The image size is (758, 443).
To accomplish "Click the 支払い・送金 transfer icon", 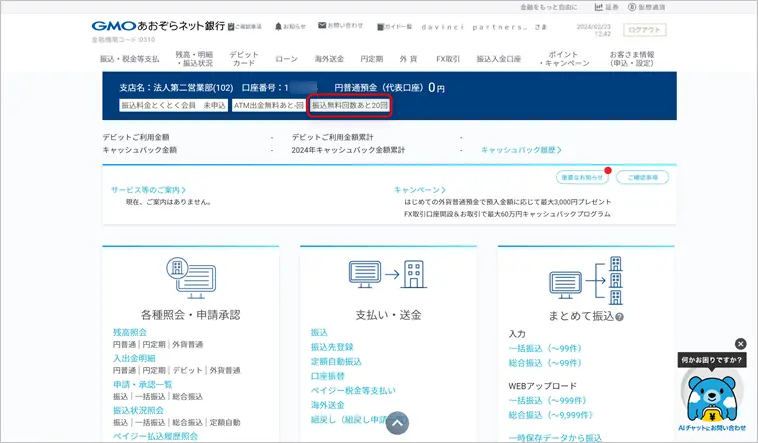I will coord(387,275).
